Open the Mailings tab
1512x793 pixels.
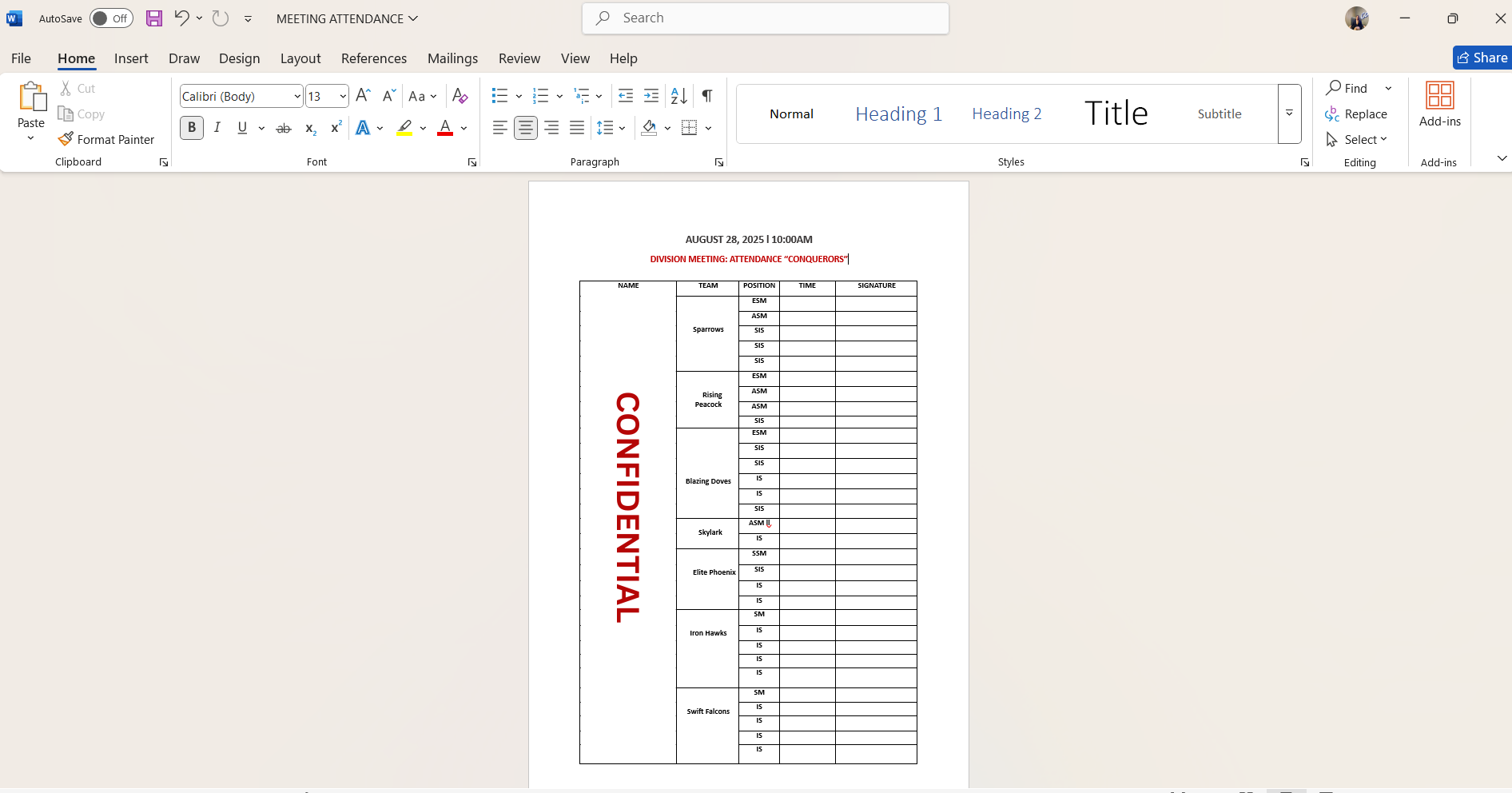[x=452, y=58]
